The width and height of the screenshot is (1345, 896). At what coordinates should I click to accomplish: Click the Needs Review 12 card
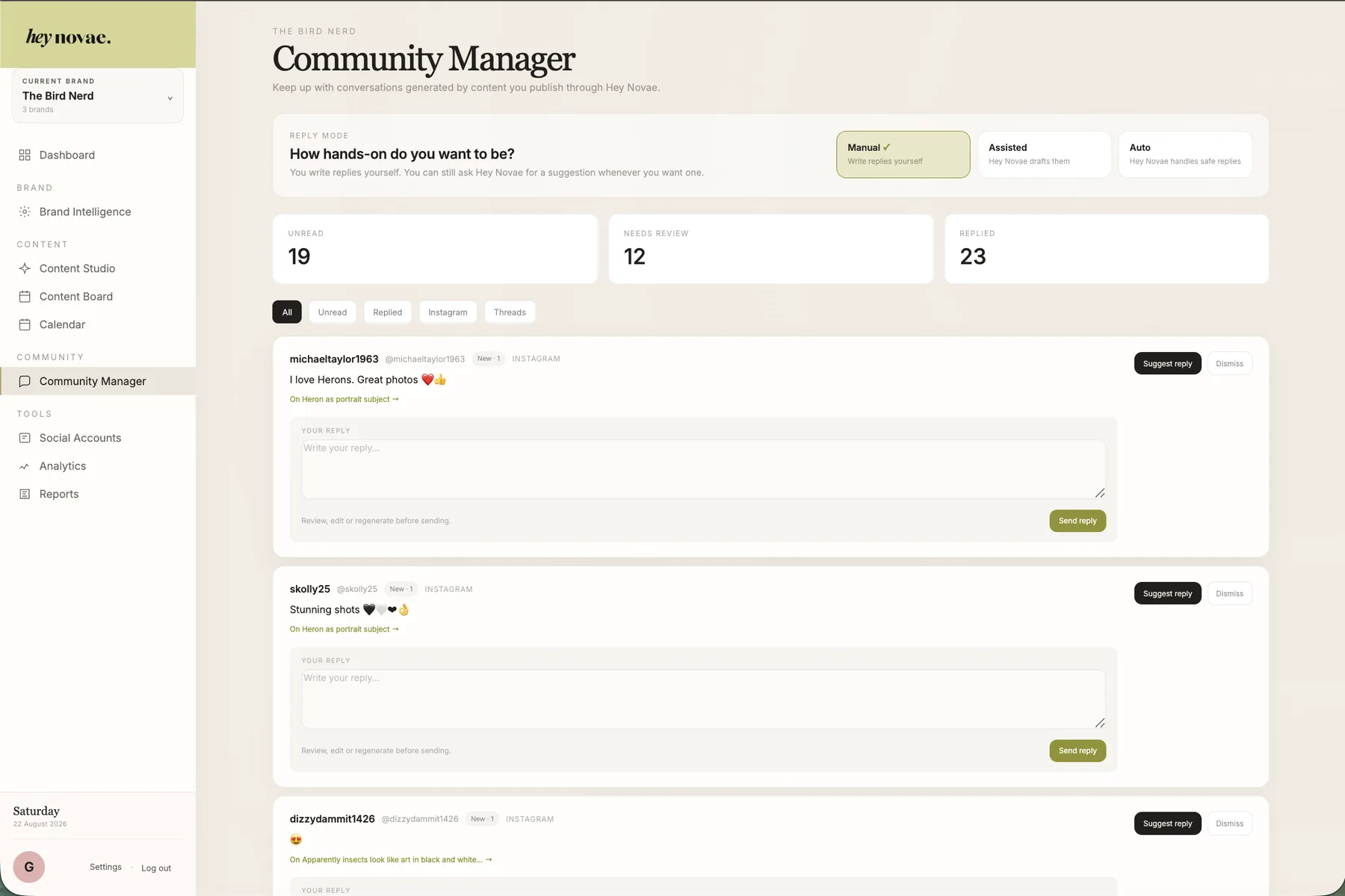tap(770, 249)
